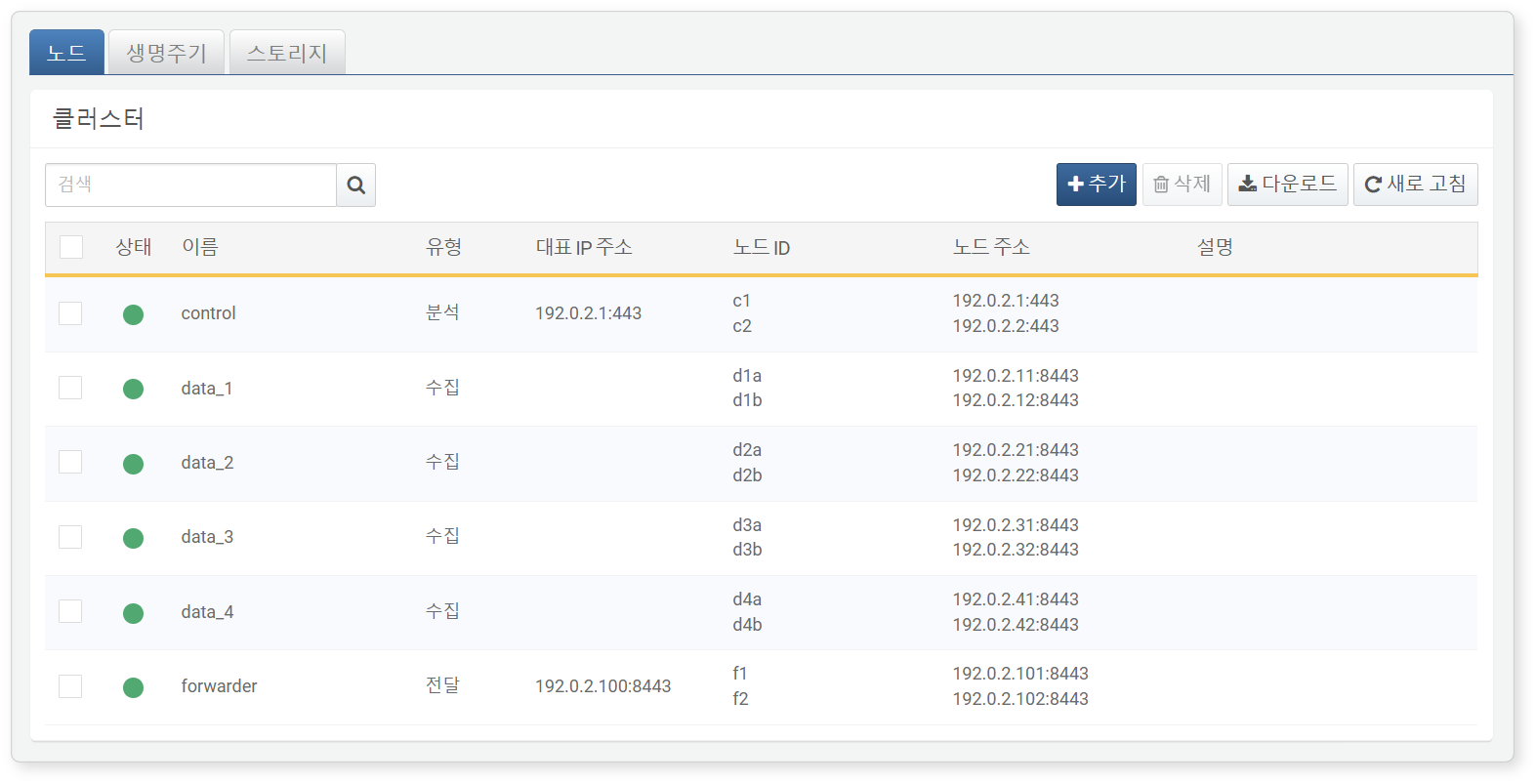Click node address 192.0.2.31:8443
The width and height of the screenshot is (1536, 784).
(x=1016, y=525)
